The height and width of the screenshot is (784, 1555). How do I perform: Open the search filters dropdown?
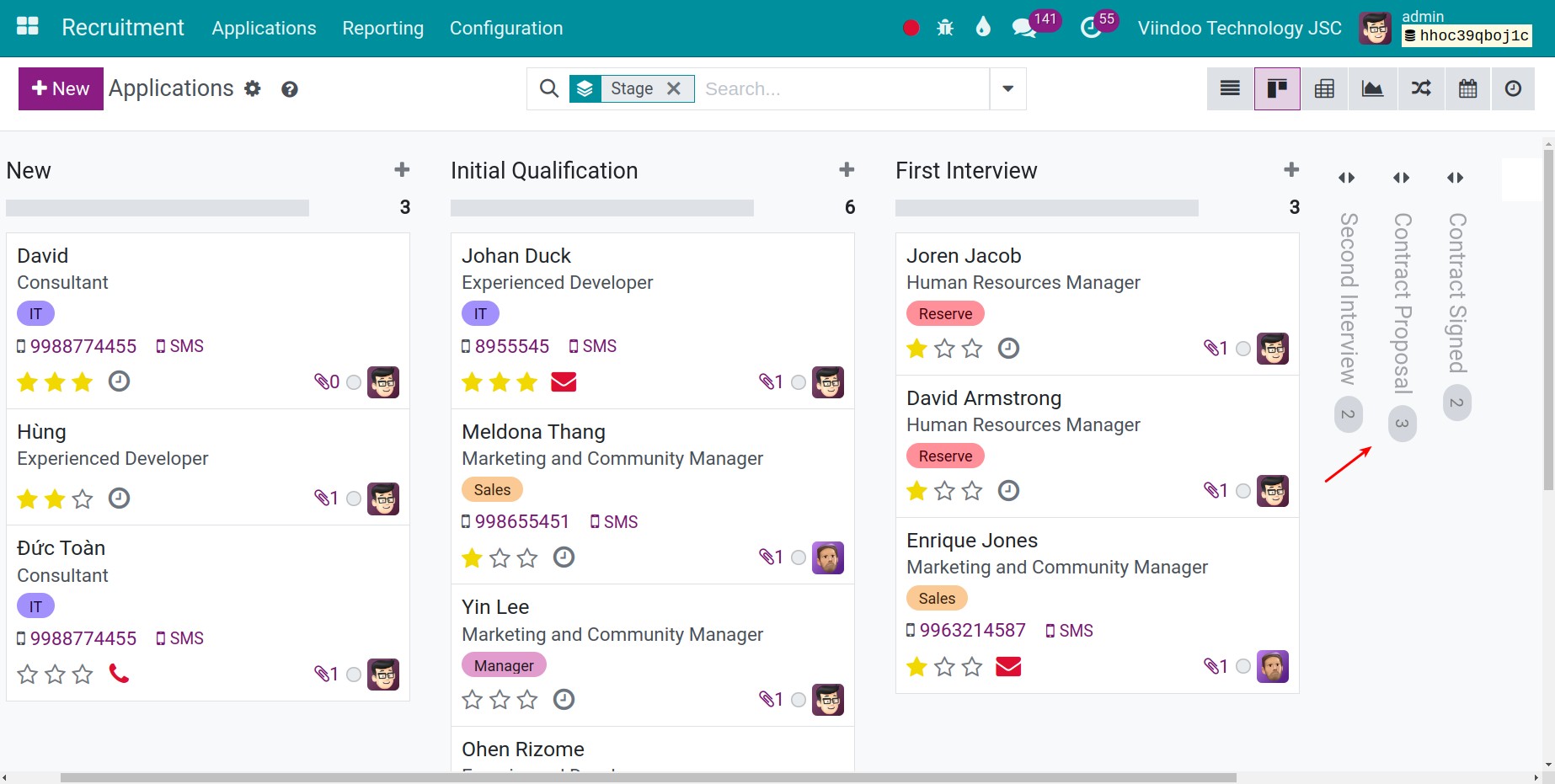tap(1007, 88)
